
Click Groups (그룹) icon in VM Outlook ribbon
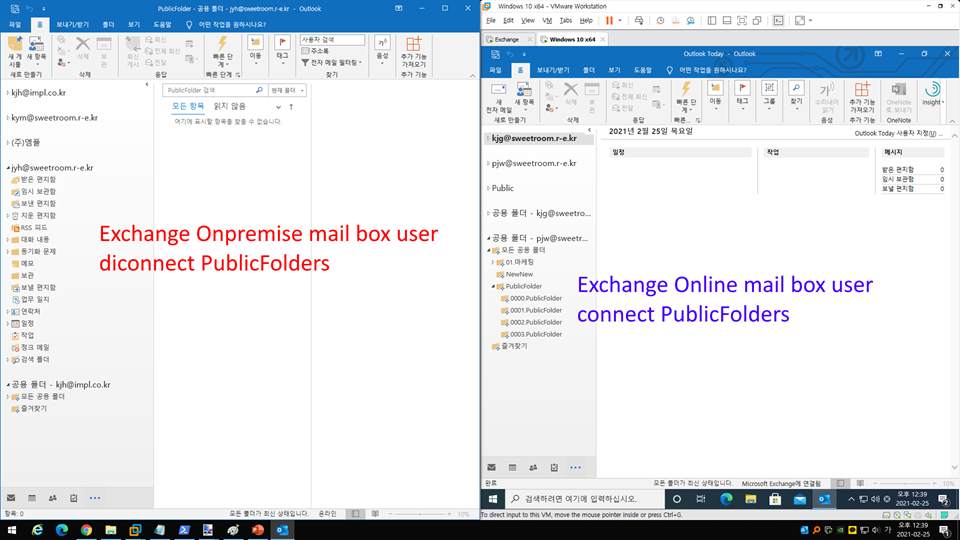(x=770, y=89)
